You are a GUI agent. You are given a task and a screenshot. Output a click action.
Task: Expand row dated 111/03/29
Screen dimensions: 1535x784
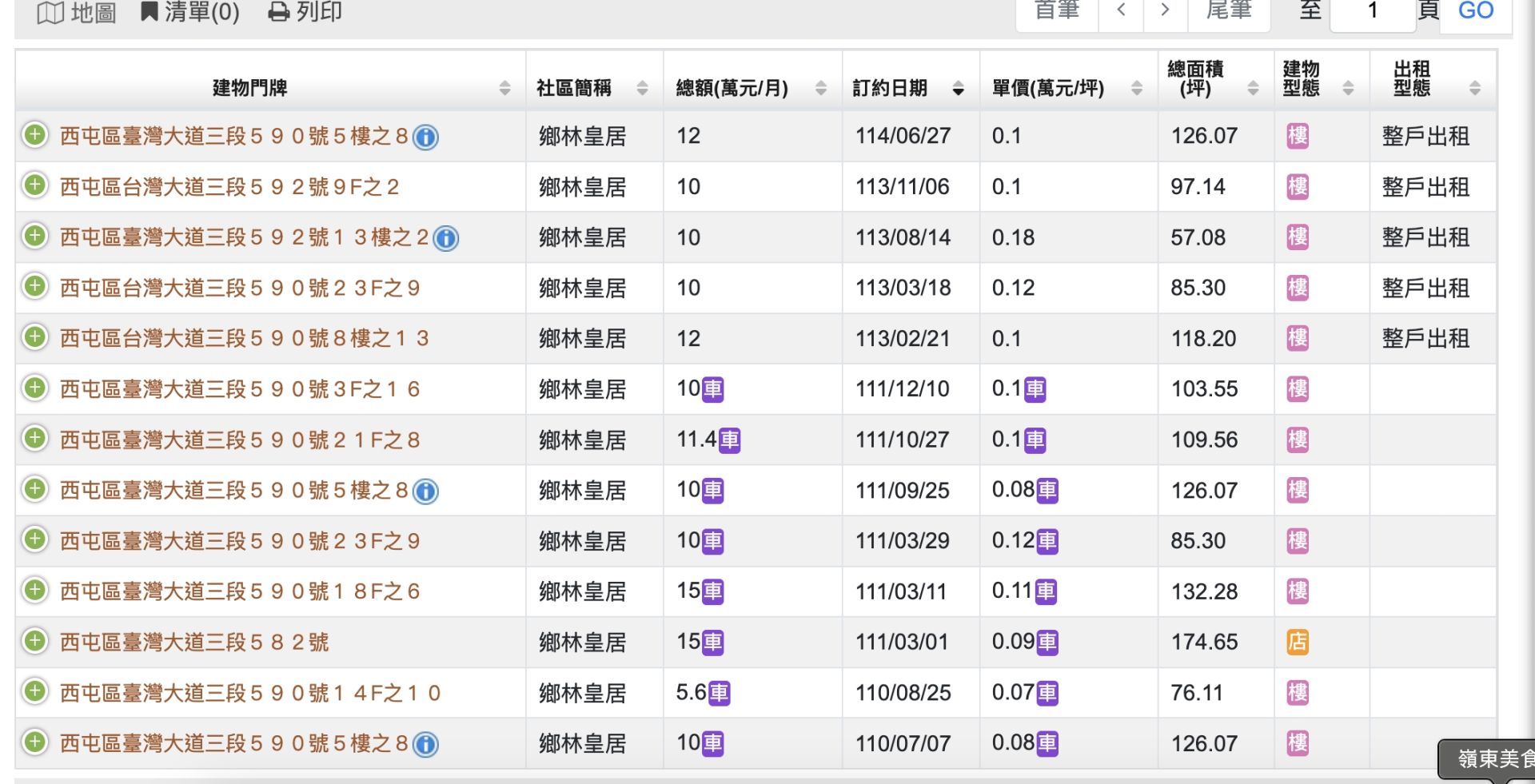[x=34, y=539]
